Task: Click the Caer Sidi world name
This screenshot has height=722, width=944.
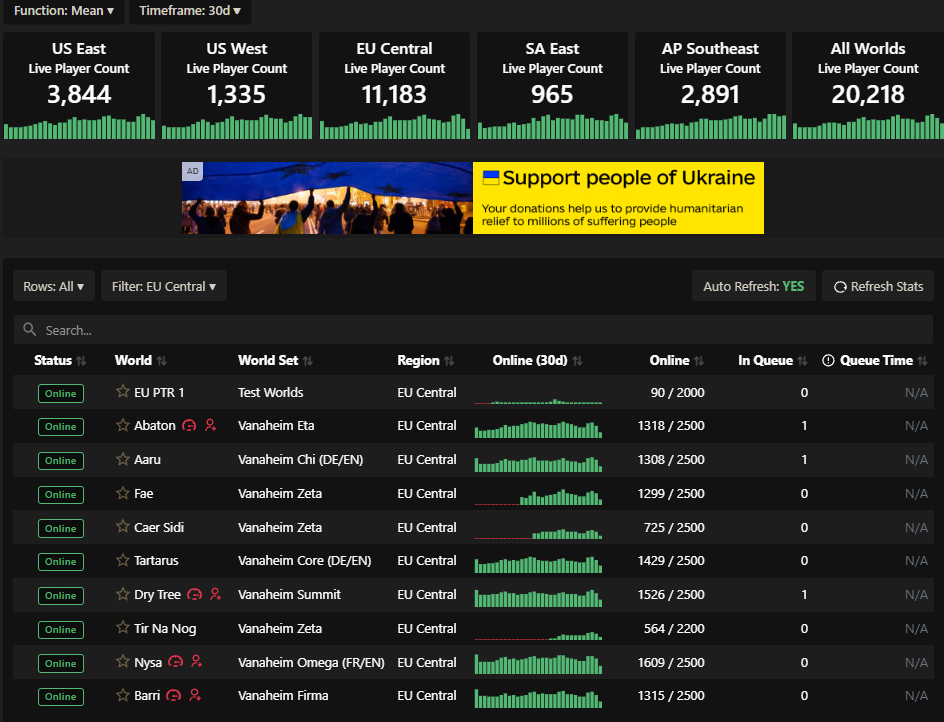Action: point(159,527)
